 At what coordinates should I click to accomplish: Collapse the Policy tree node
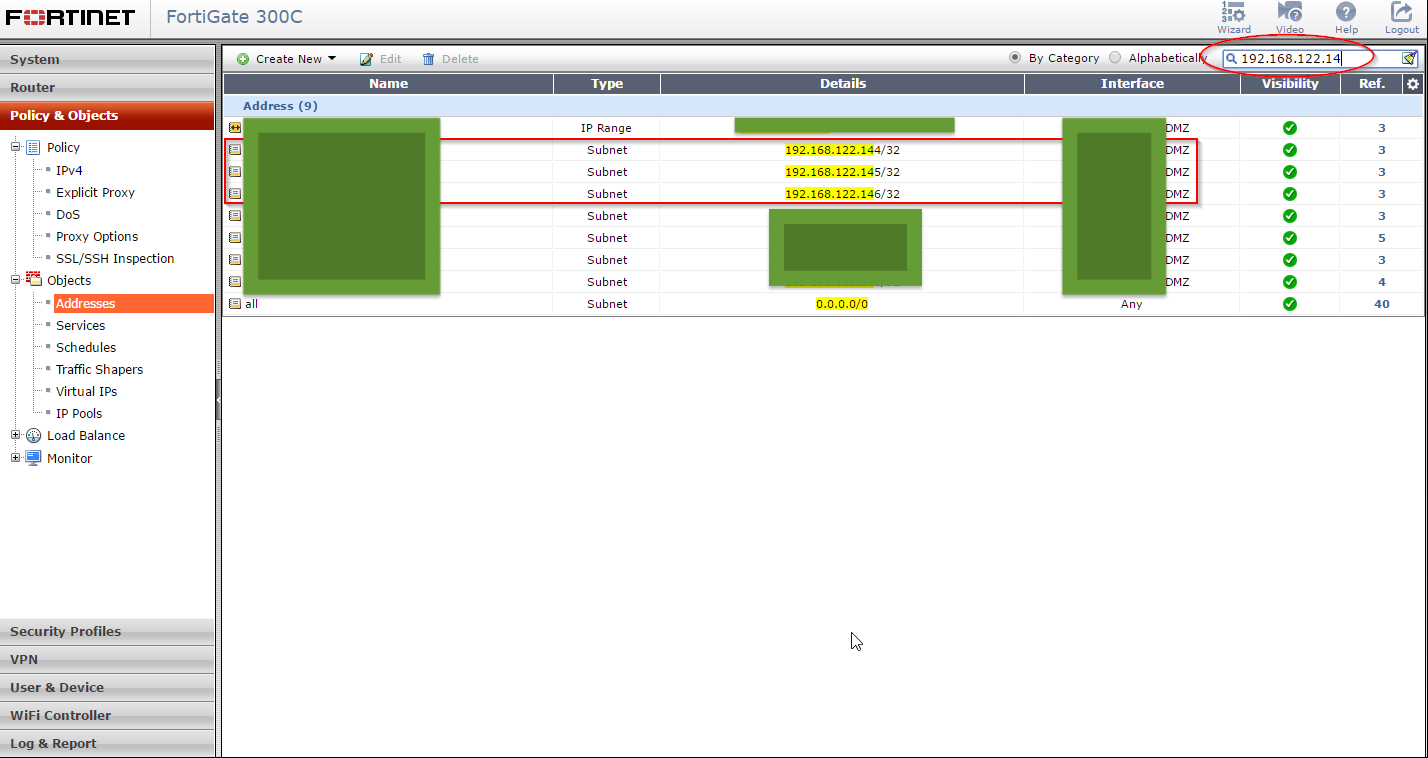[16, 147]
